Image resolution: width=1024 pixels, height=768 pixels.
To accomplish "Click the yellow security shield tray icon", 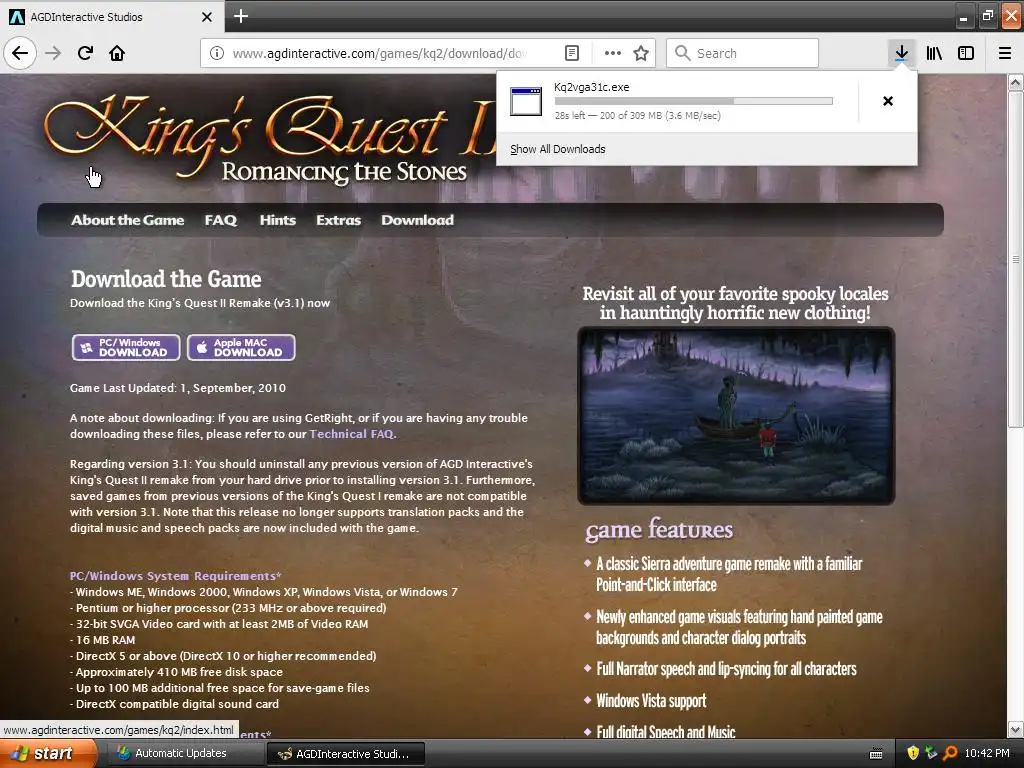I will (913, 753).
